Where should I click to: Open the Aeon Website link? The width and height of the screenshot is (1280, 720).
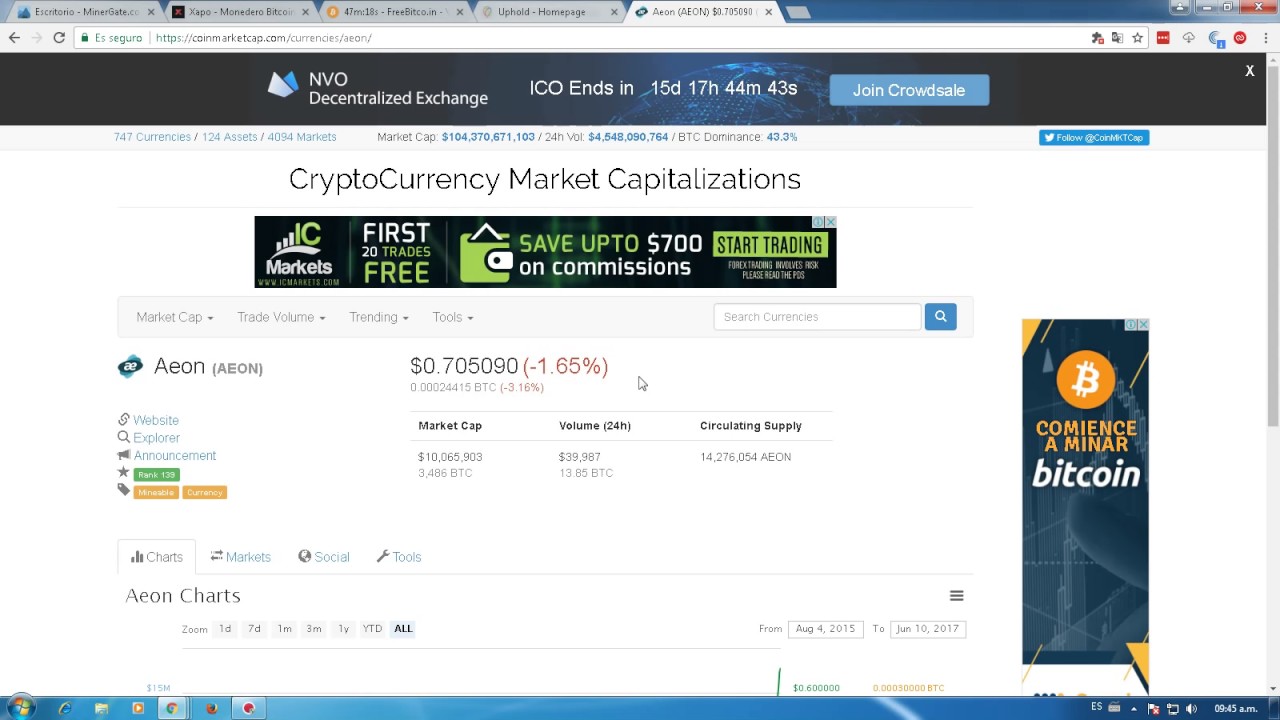pos(156,421)
